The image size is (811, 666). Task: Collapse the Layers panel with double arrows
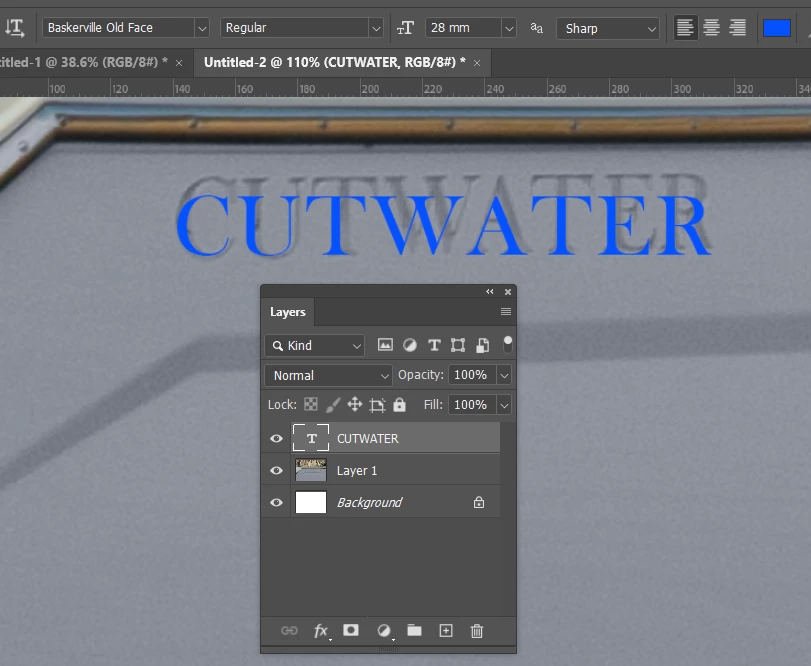point(489,292)
